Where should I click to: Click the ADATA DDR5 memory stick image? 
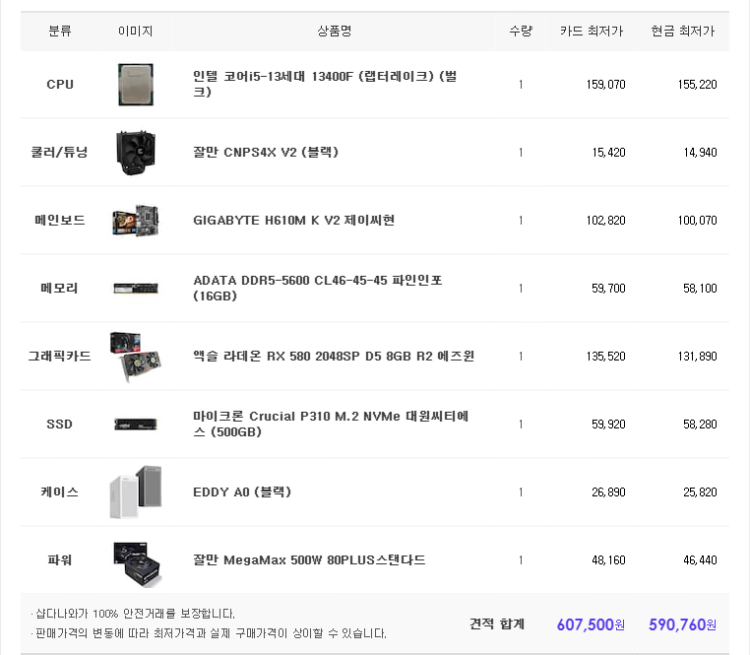tap(136, 288)
